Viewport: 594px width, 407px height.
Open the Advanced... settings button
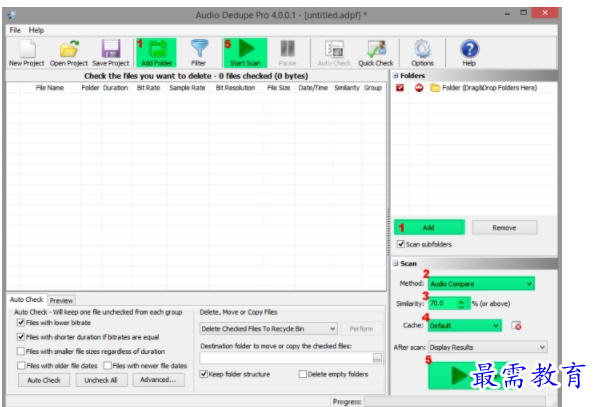[158, 380]
